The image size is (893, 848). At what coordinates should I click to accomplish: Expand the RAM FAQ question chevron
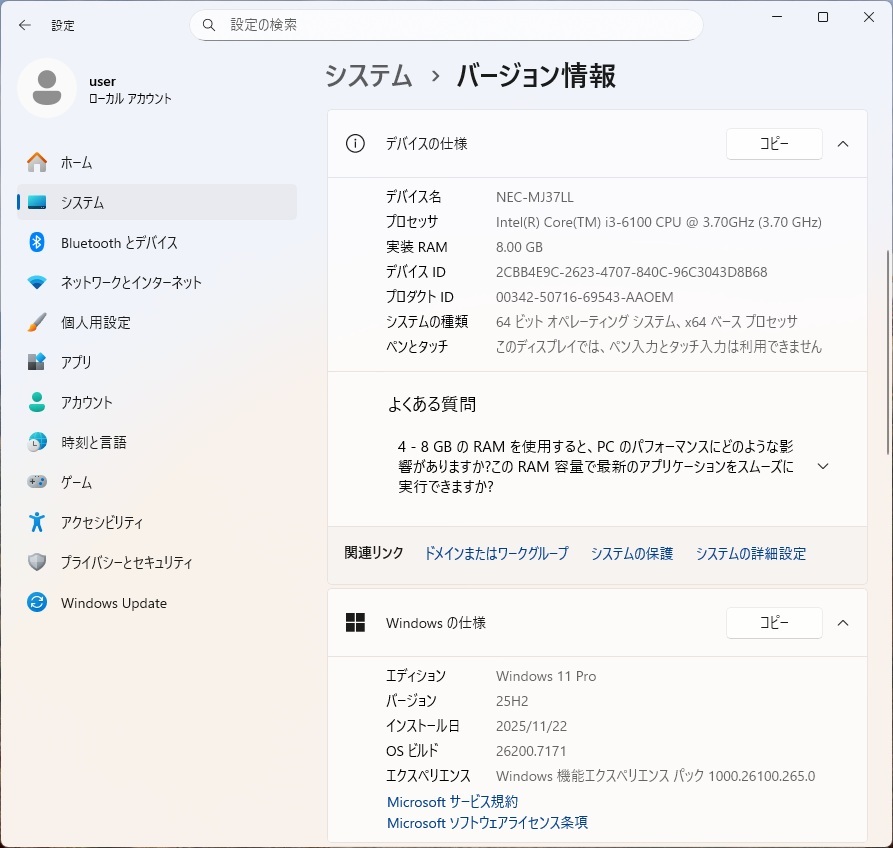pyautogui.click(x=823, y=466)
